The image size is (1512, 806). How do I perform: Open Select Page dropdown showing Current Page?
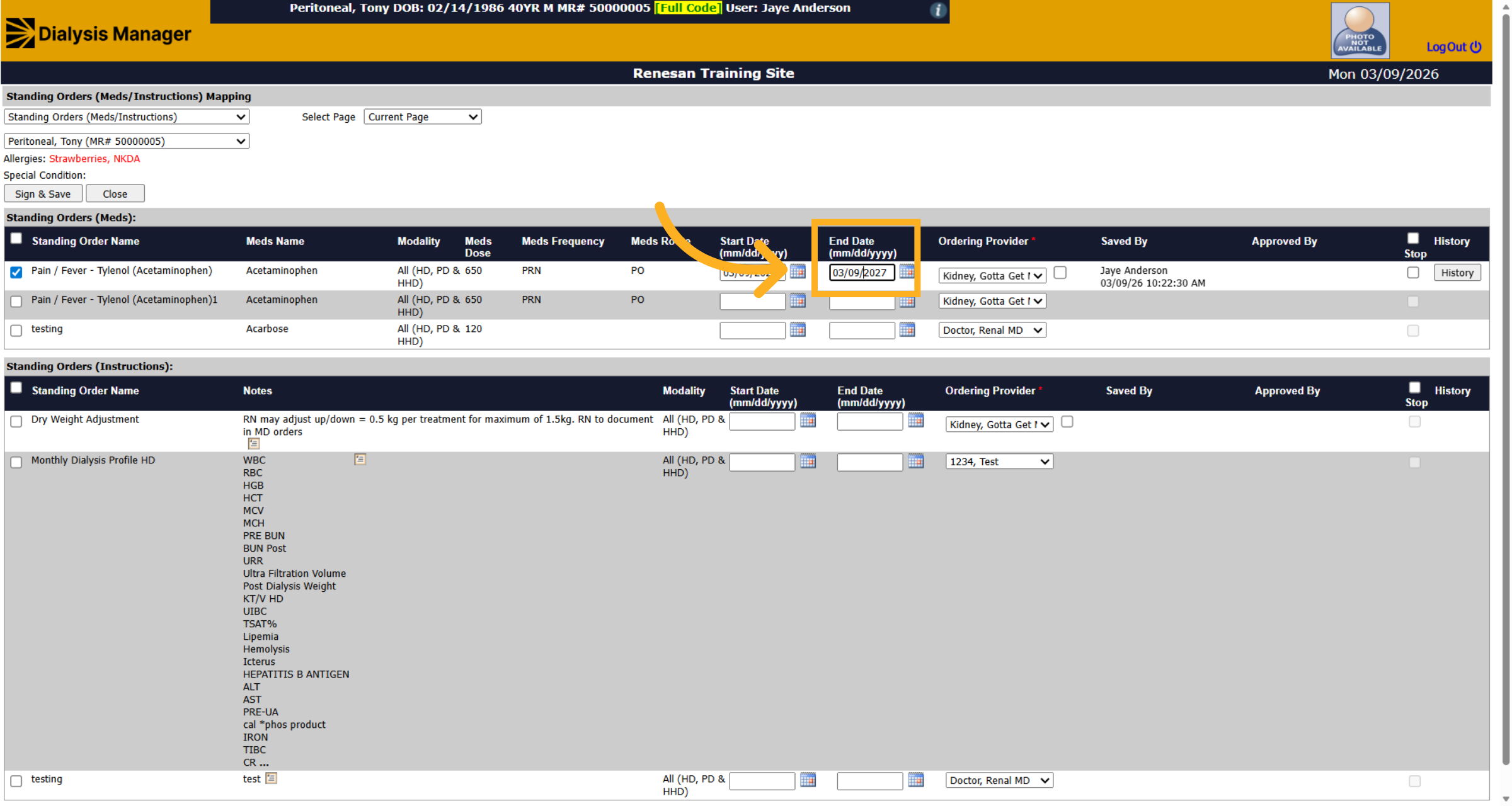click(x=423, y=116)
